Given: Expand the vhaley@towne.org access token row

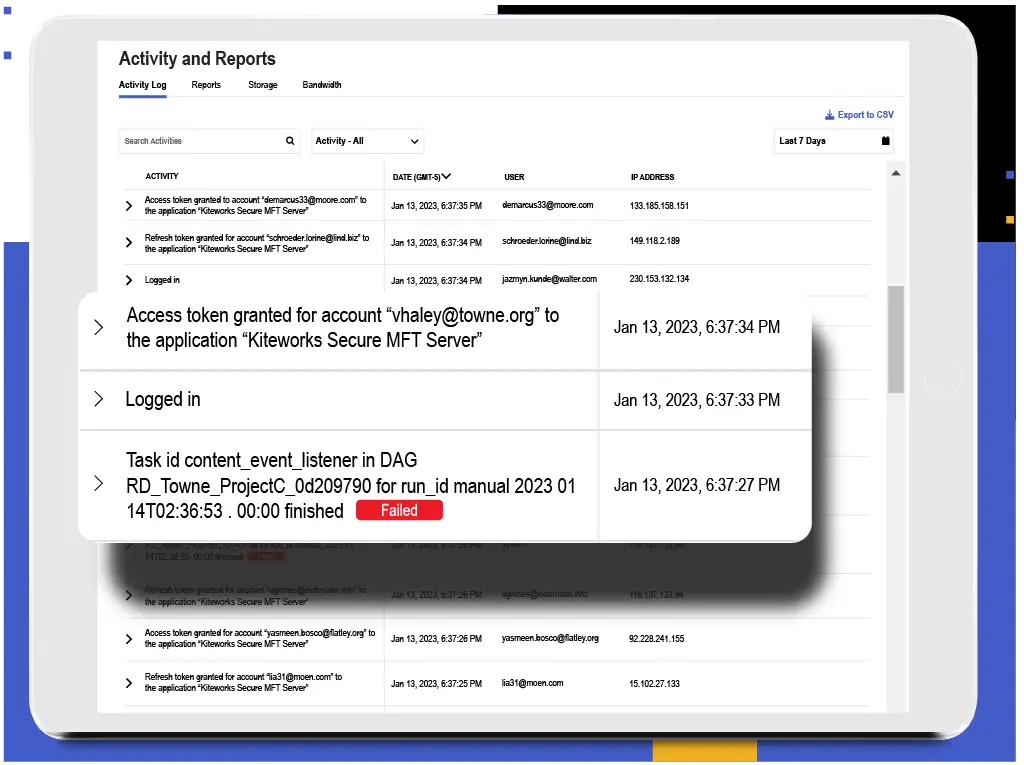Looking at the screenshot, I should tap(99, 327).
